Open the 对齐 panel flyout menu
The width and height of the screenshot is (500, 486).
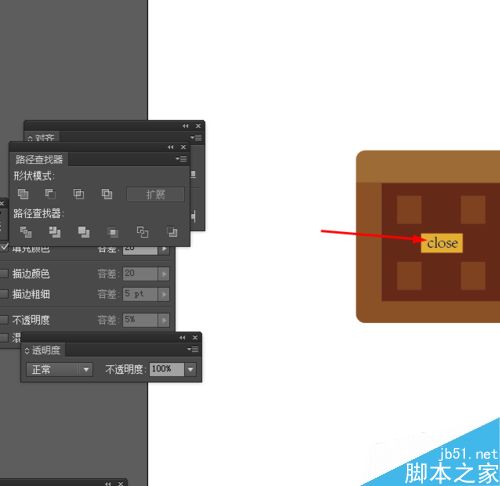pyautogui.click(x=196, y=138)
